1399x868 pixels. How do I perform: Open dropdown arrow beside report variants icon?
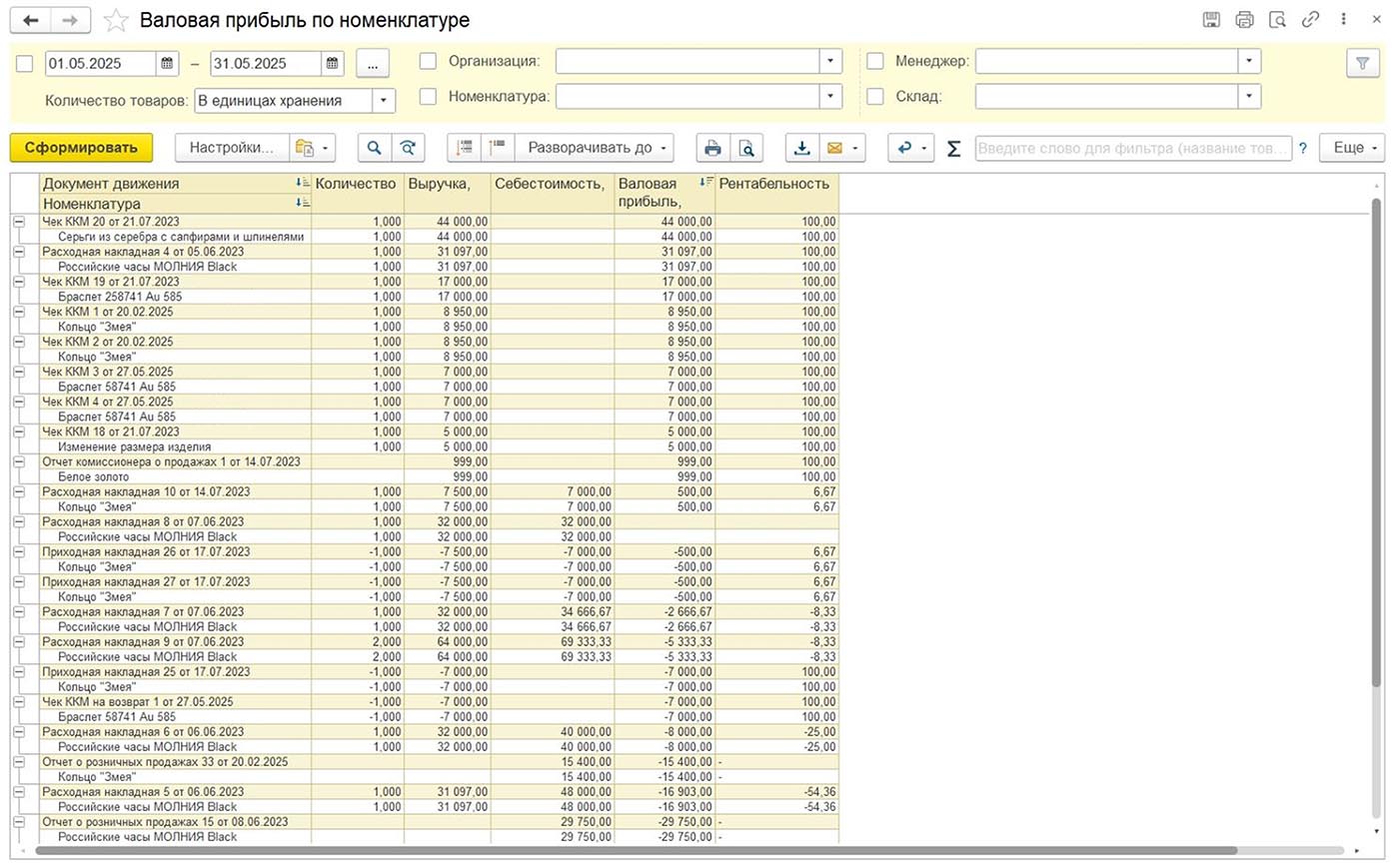pyautogui.click(x=326, y=148)
